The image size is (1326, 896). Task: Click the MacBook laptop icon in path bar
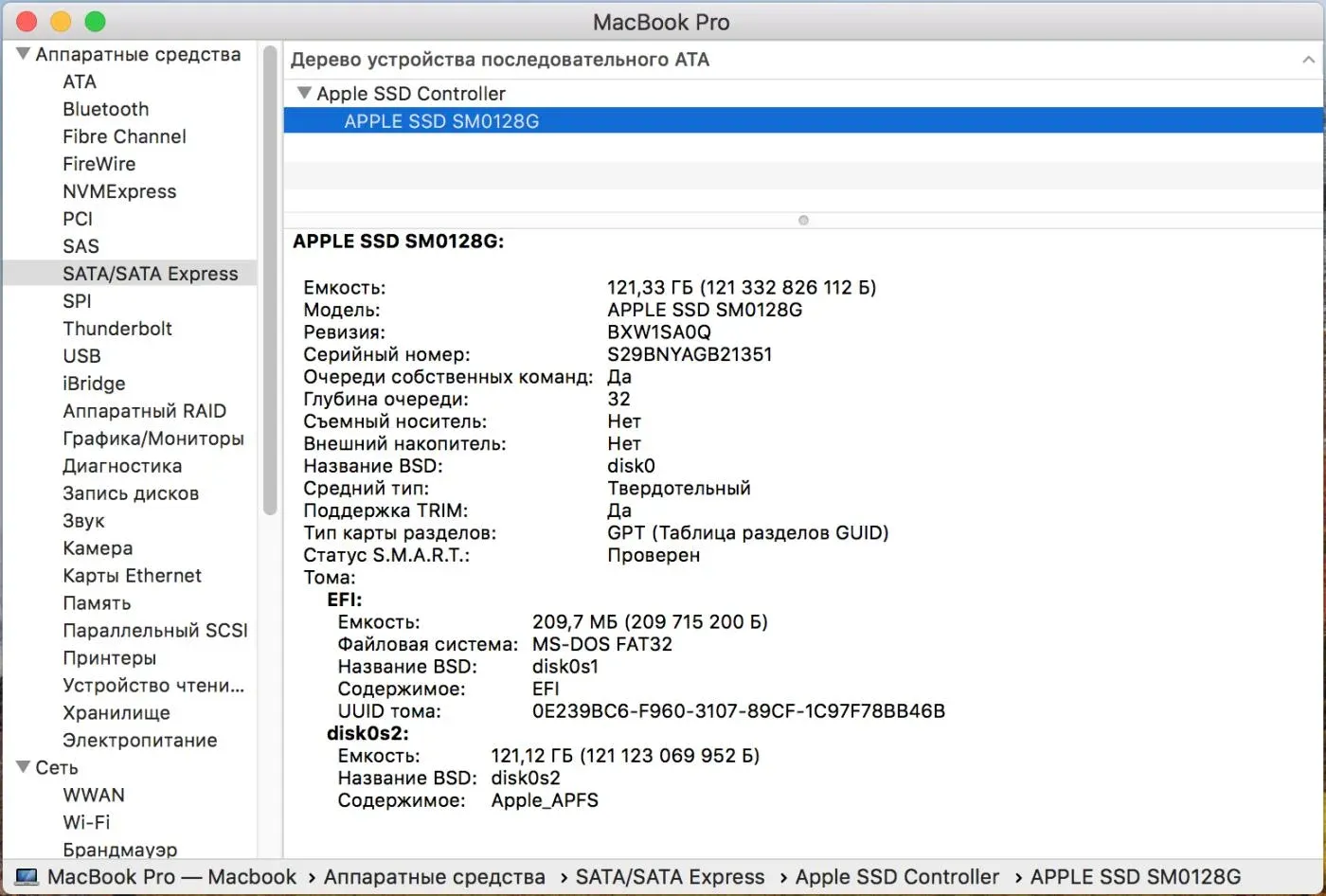[x=26, y=877]
